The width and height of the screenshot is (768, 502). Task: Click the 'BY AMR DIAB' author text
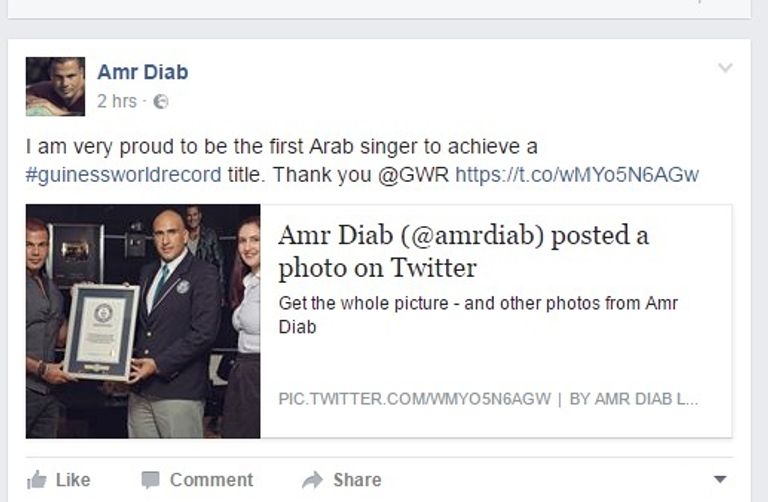pyautogui.click(x=634, y=399)
